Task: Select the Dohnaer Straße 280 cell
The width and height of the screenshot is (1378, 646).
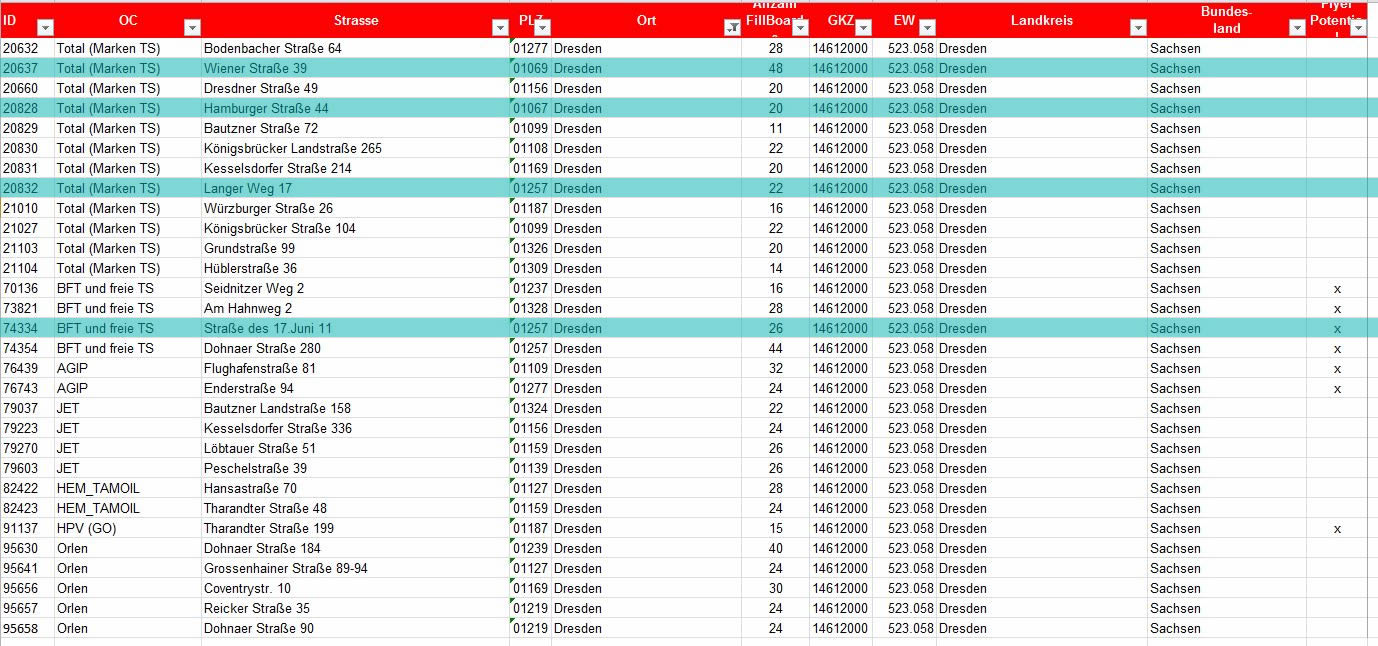Action: coord(355,348)
